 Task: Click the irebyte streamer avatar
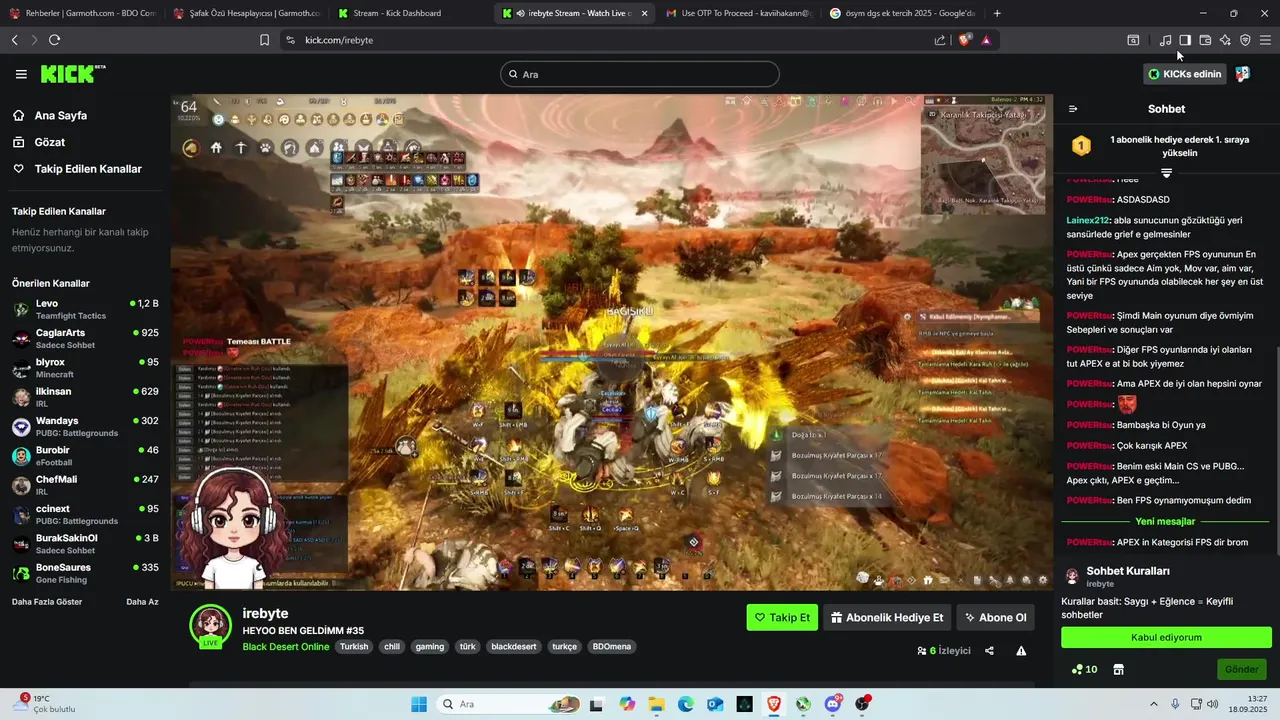[x=211, y=626]
